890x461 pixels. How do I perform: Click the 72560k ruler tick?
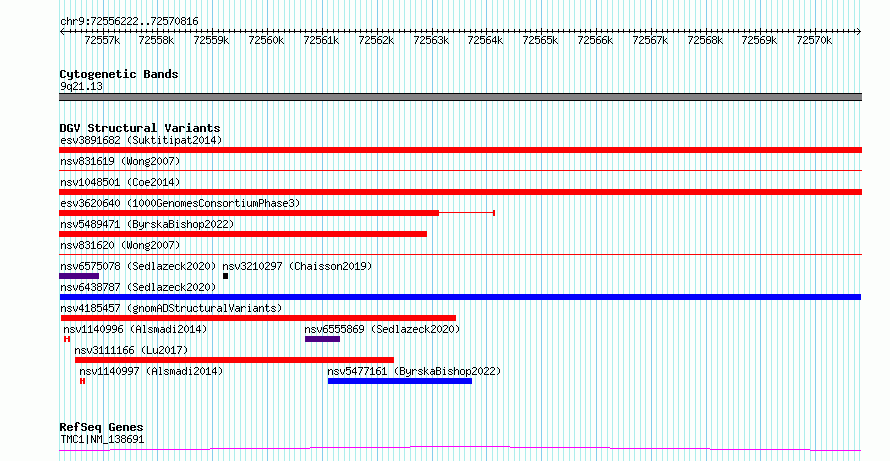(x=266, y=40)
